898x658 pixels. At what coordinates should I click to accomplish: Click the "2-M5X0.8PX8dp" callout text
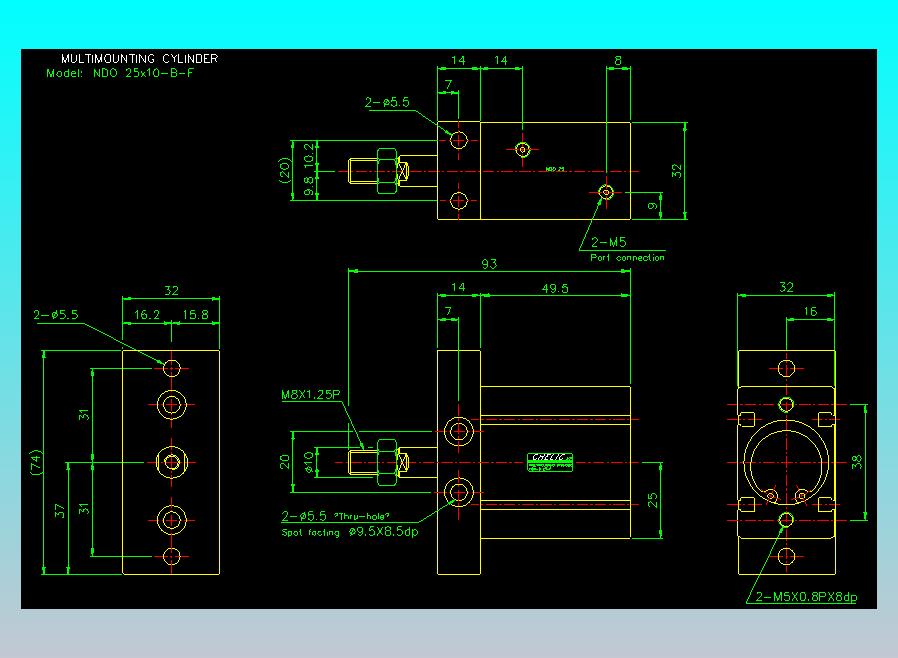pos(806,597)
